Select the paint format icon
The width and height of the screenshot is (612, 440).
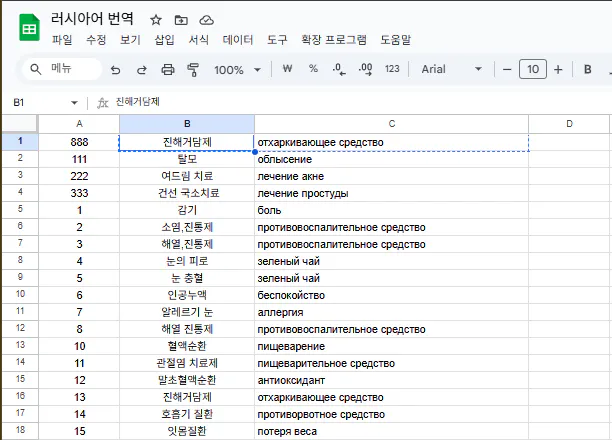[x=193, y=70]
